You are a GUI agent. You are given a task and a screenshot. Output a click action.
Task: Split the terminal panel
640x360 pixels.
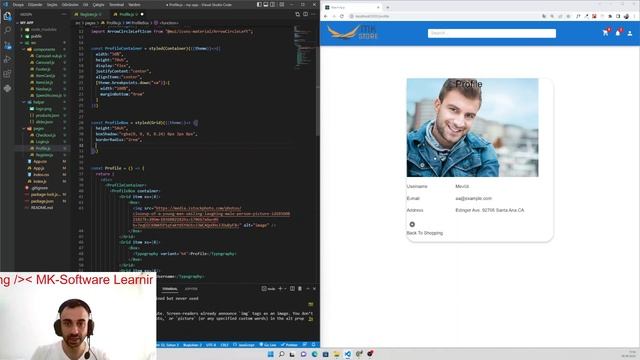click(x=292, y=289)
